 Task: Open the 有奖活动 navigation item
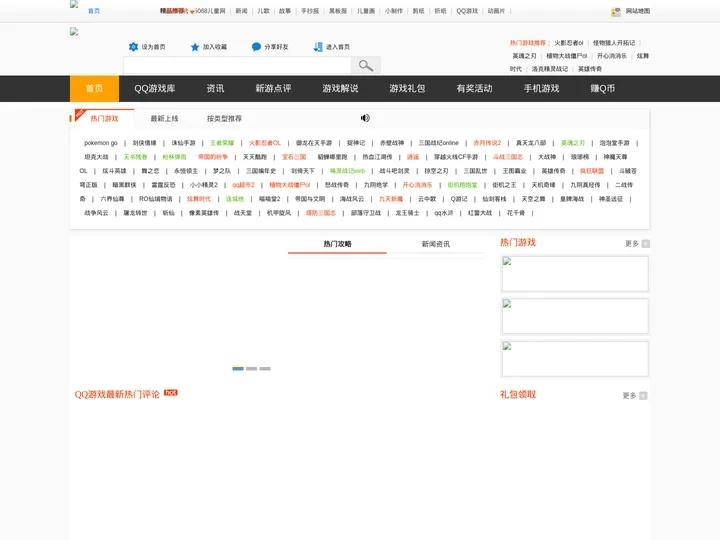[474, 89]
